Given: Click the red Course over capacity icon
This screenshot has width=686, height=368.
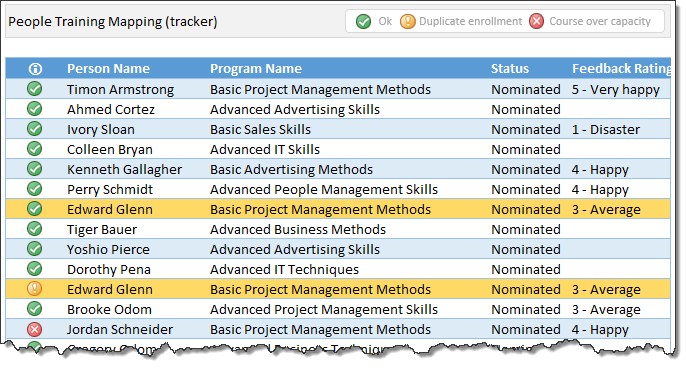Looking at the screenshot, I should tap(536, 21).
